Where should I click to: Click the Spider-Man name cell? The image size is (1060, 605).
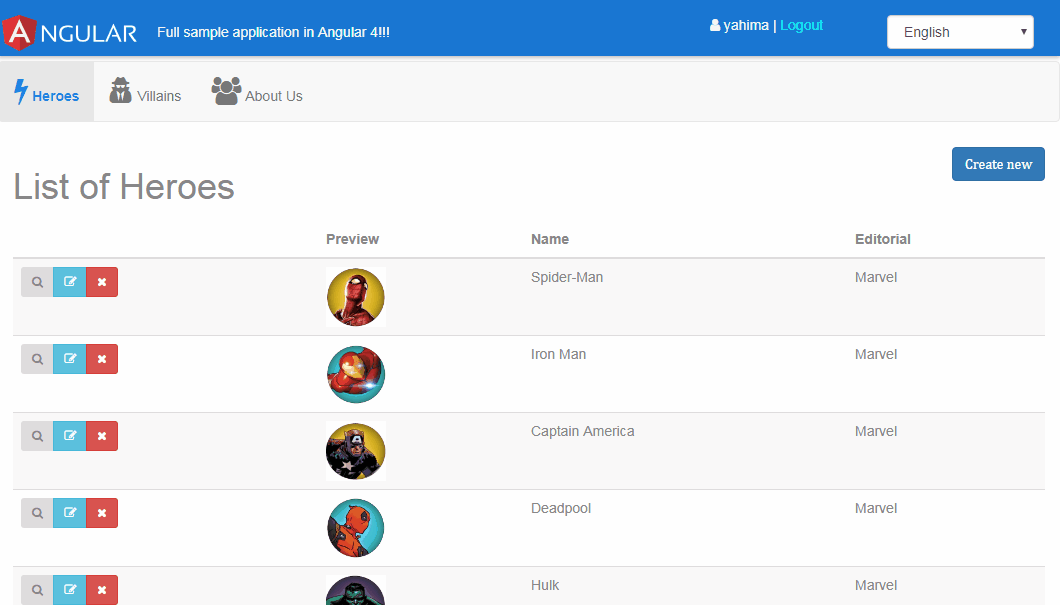pos(567,277)
